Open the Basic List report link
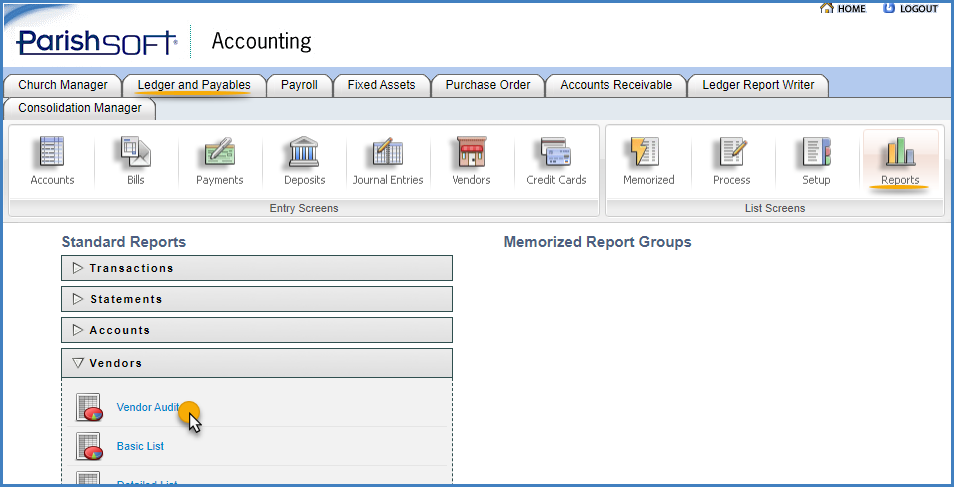The image size is (954, 487). [x=141, y=446]
